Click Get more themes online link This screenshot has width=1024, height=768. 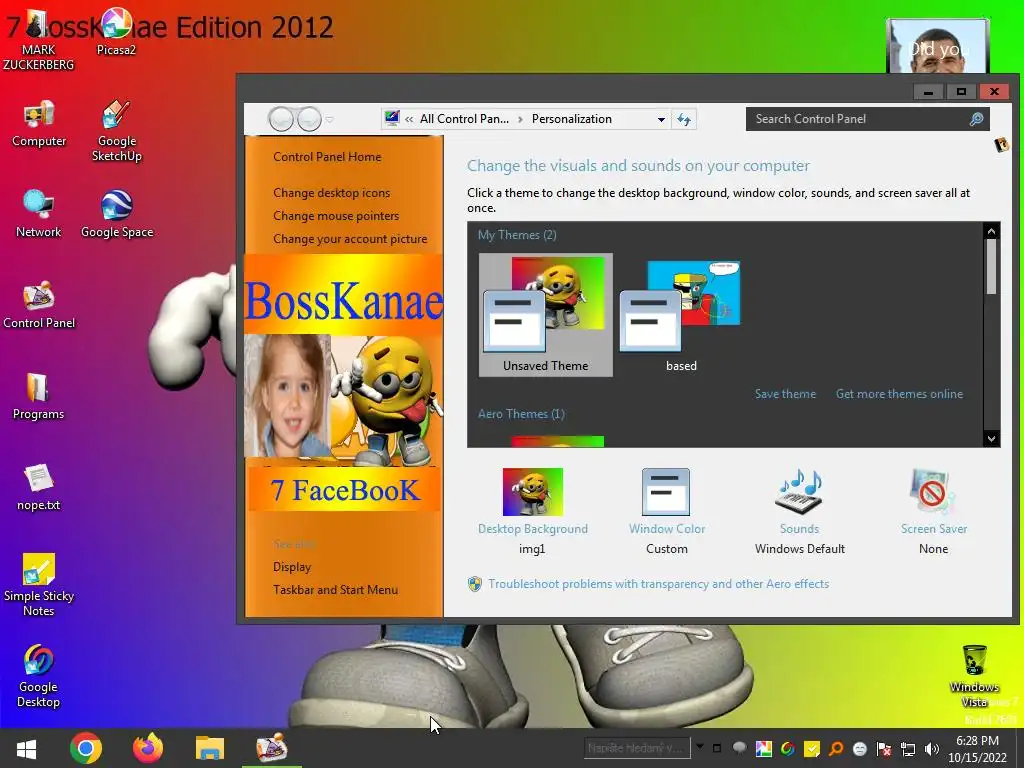tap(899, 394)
